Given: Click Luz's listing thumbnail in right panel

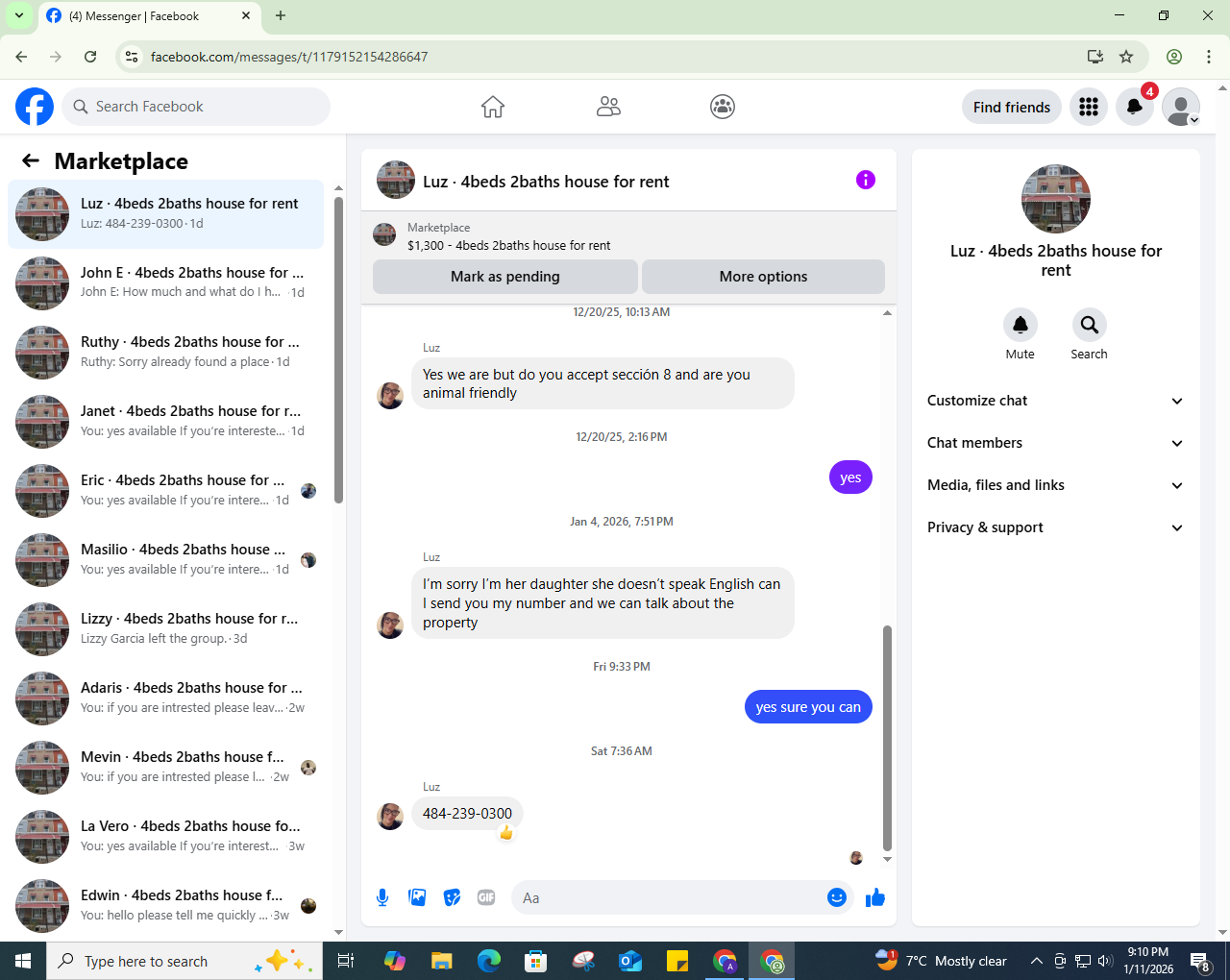Looking at the screenshot, I should point(1056,199).
